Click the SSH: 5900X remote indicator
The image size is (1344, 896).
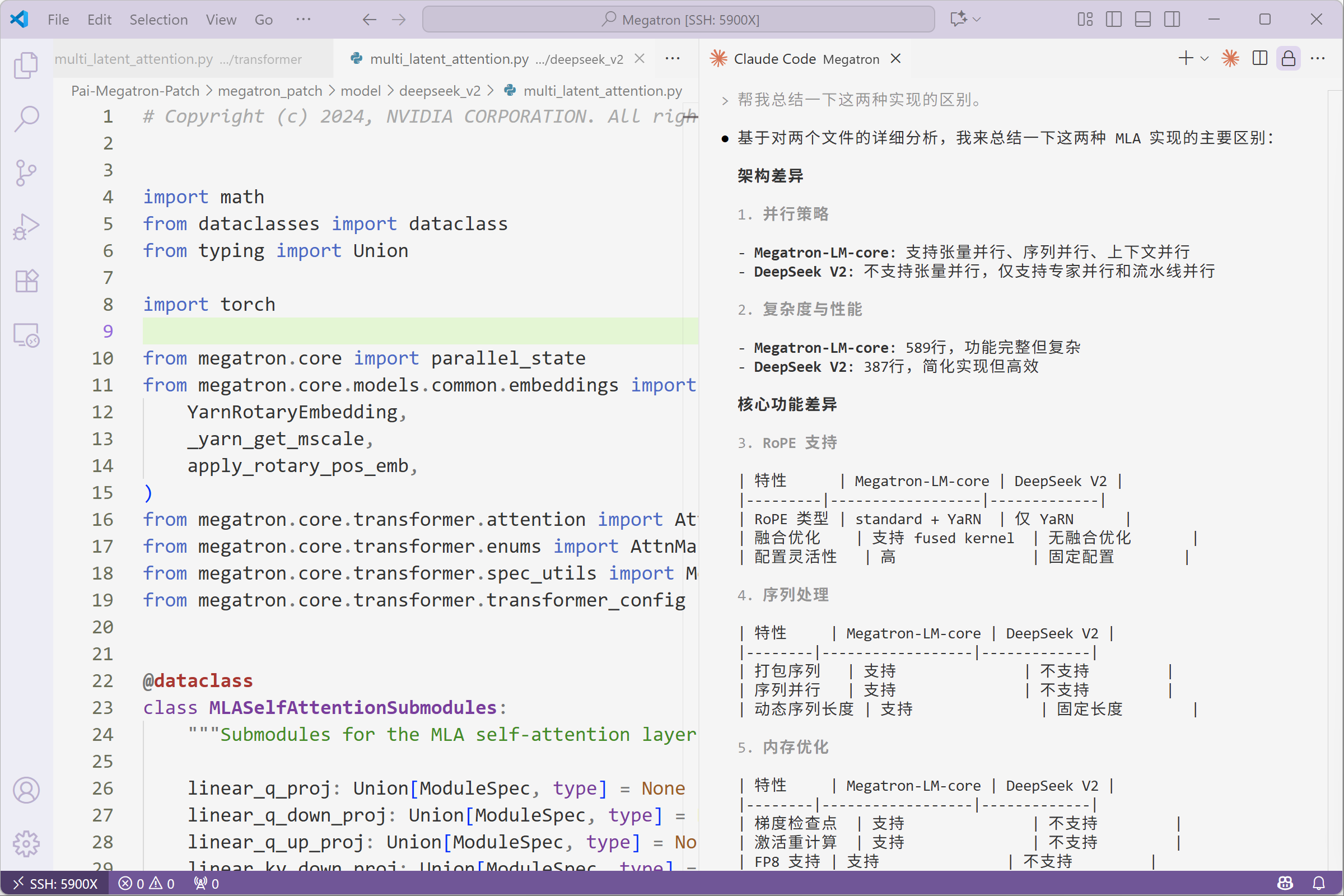tap(55, 884)
